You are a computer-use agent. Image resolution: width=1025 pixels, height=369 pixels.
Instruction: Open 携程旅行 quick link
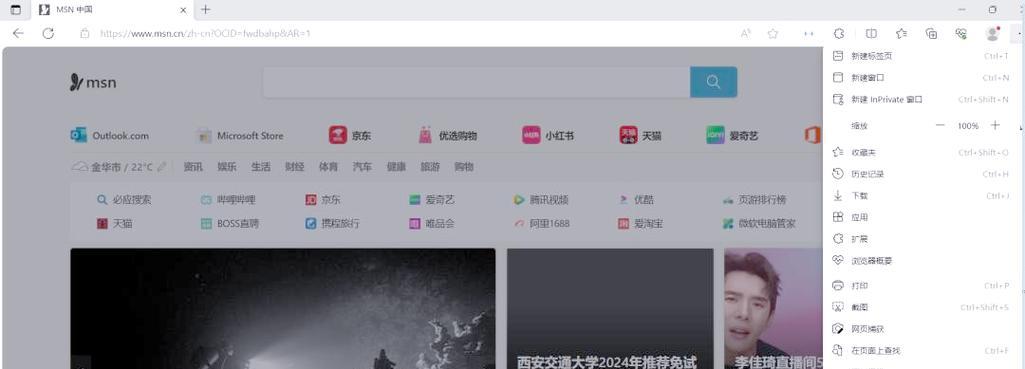[x=333, y=223]
